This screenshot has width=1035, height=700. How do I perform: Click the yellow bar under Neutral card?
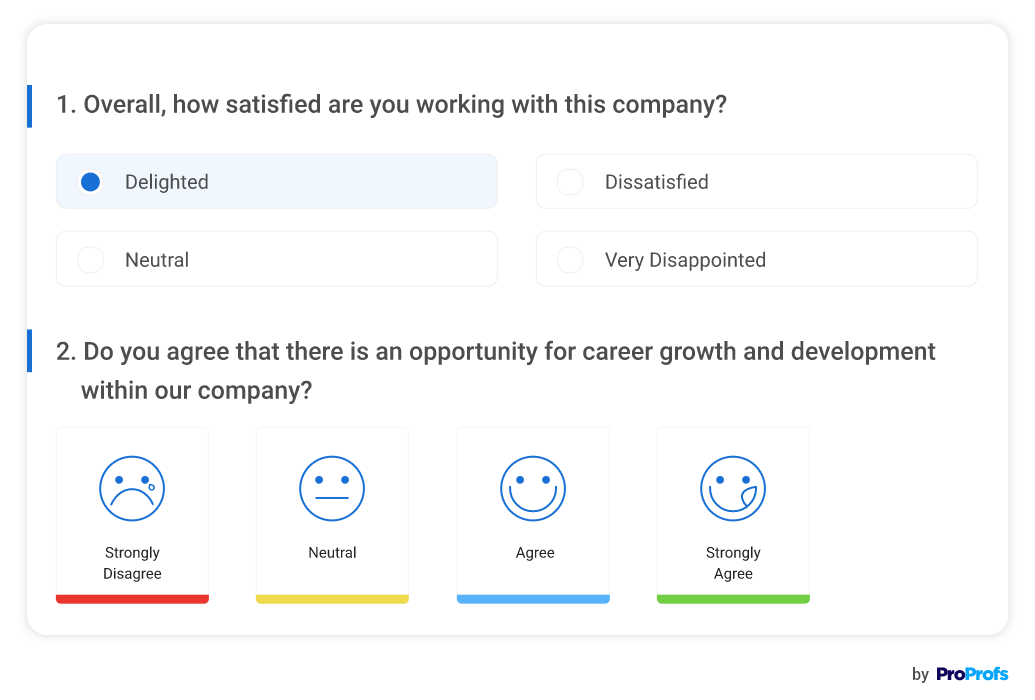coord(332,599)
